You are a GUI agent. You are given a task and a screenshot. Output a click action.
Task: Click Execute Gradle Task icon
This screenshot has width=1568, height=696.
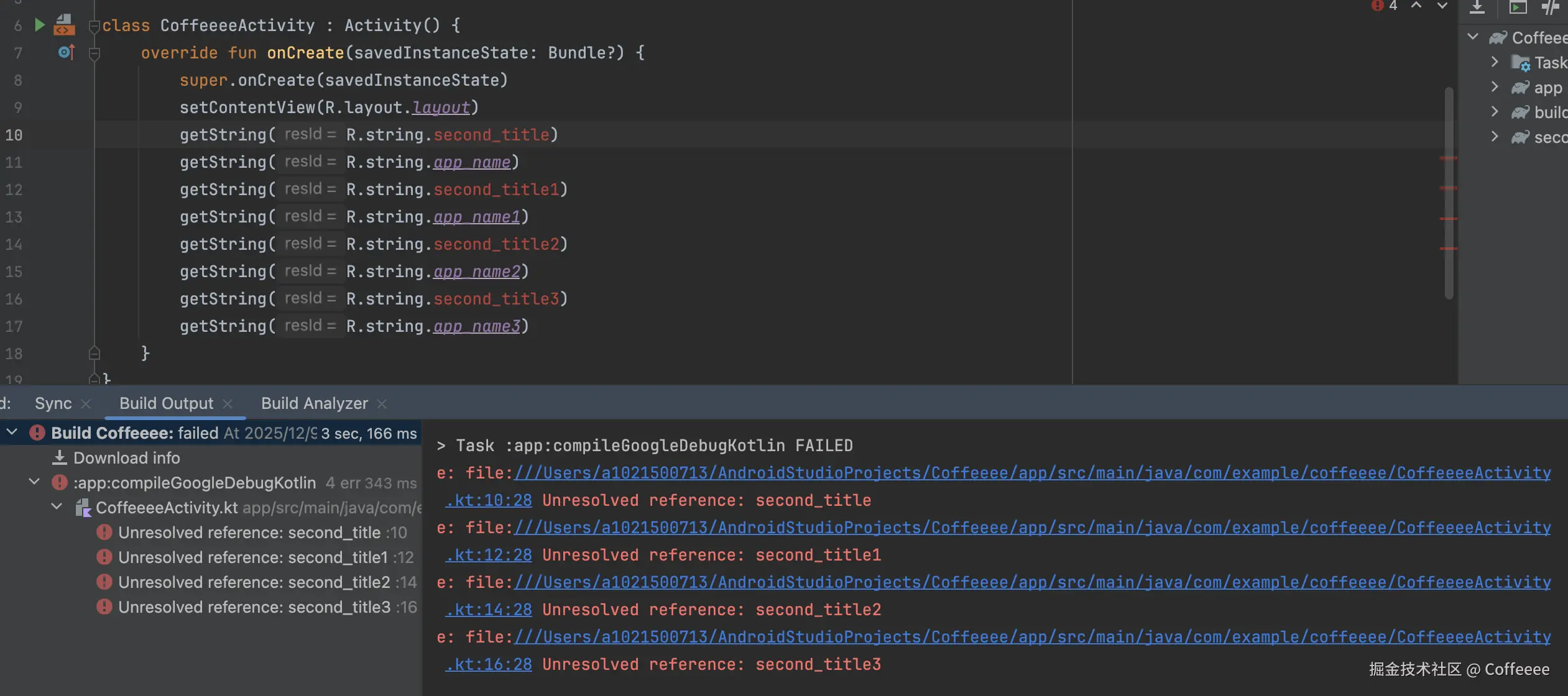[1518, 7]
